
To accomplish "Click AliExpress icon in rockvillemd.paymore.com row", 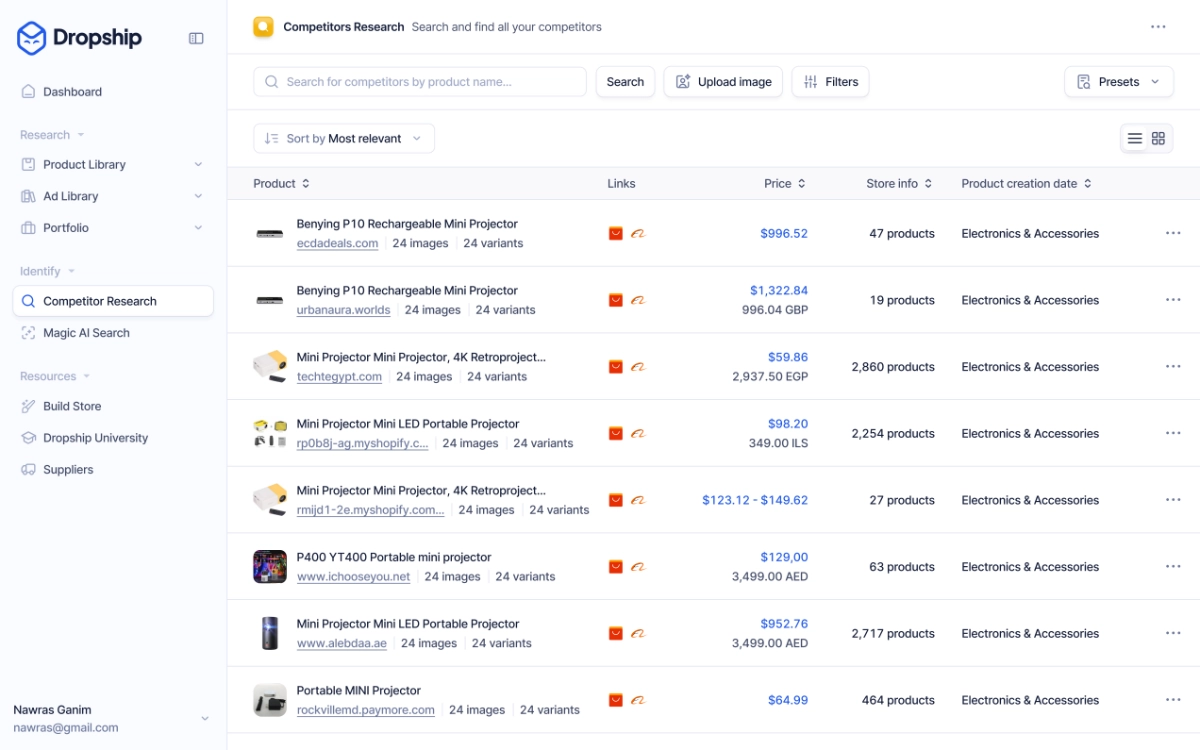I will click(616, 700).
